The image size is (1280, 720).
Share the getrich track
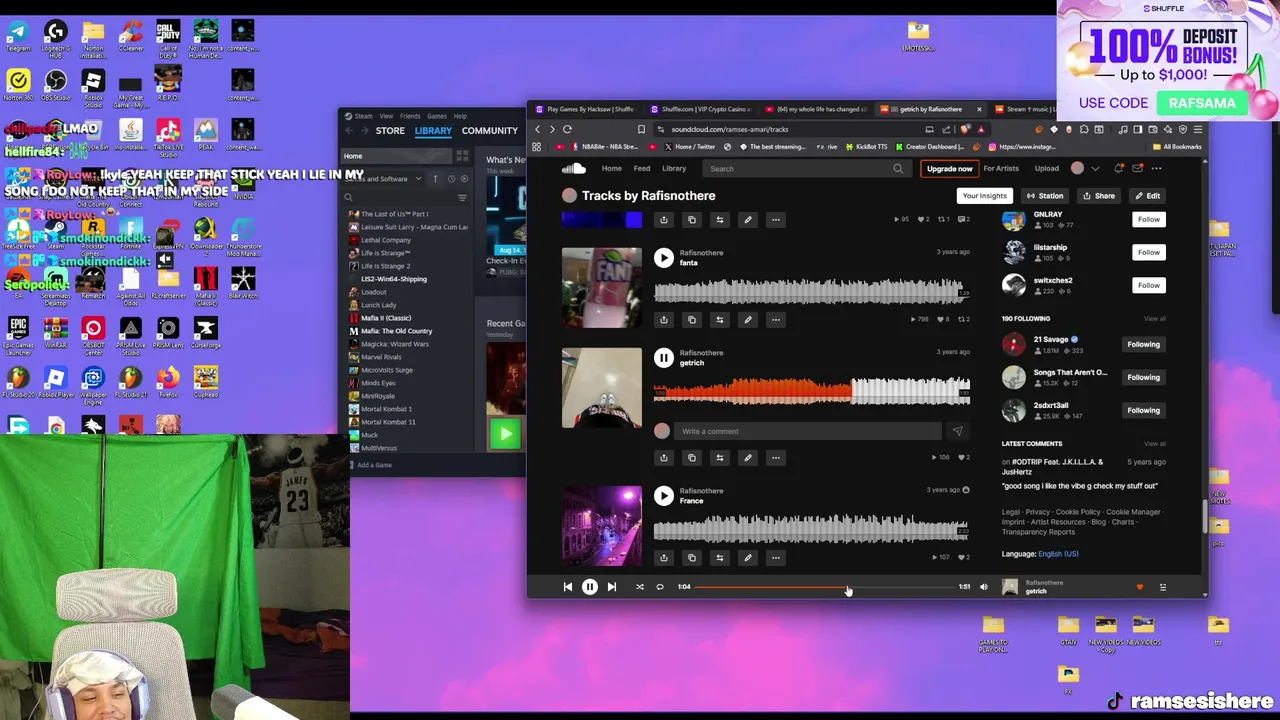[x=663, y=458]
